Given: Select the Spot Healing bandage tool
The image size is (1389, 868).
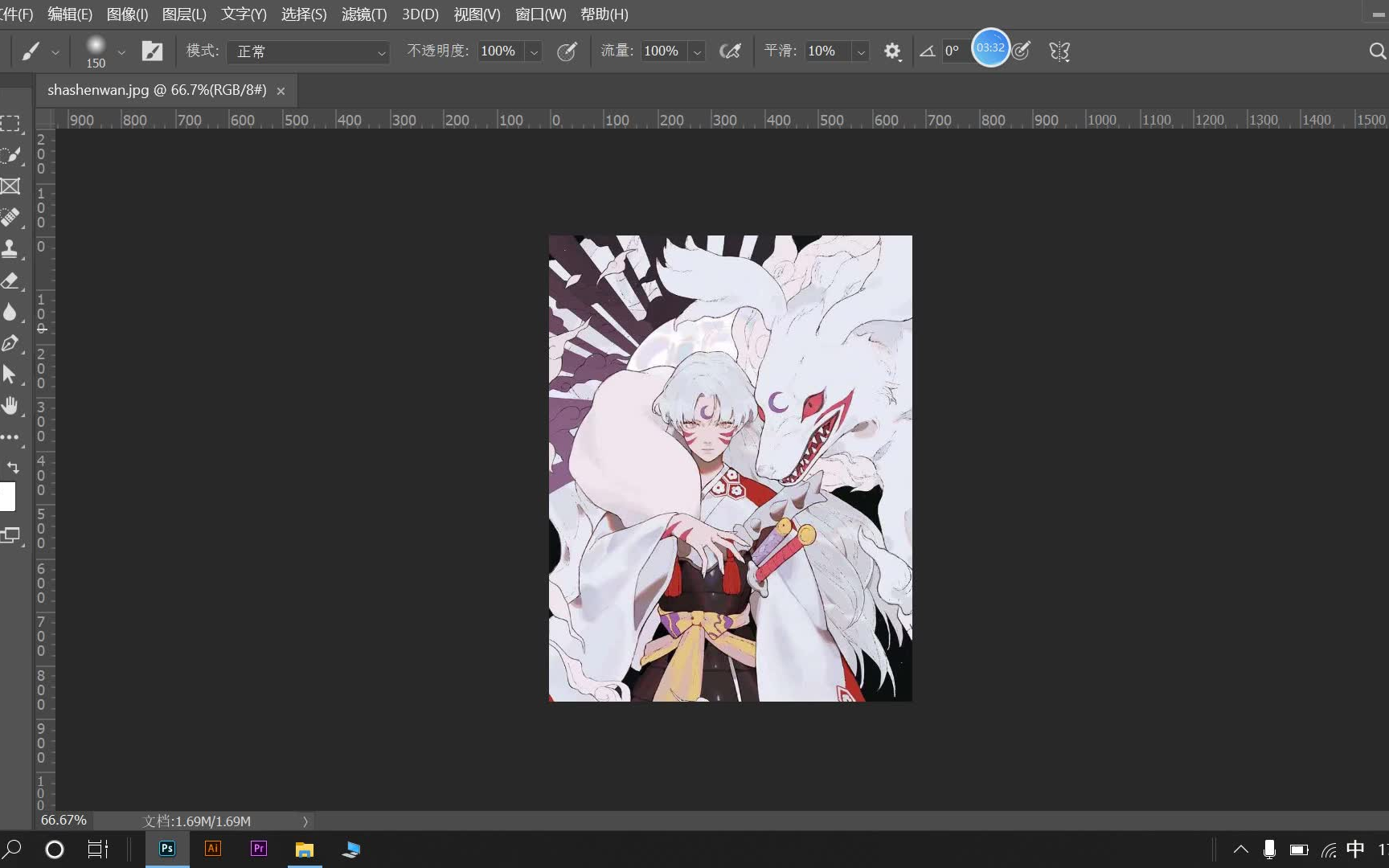Looking at the screenshot, I should point(10,217).
